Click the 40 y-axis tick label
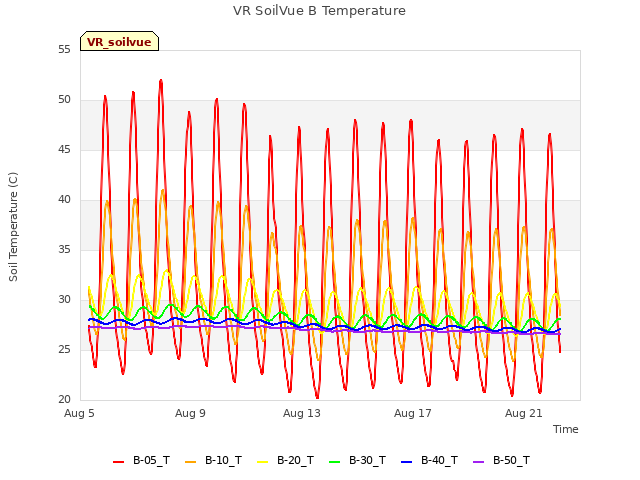The height and width of the screenshot is (480, 640). click(x=64, y=200)
